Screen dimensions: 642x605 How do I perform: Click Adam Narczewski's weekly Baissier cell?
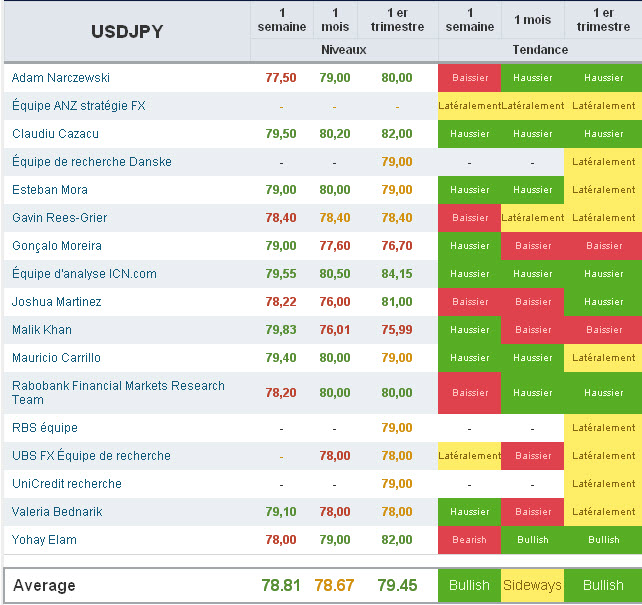(x=470, y=78)
